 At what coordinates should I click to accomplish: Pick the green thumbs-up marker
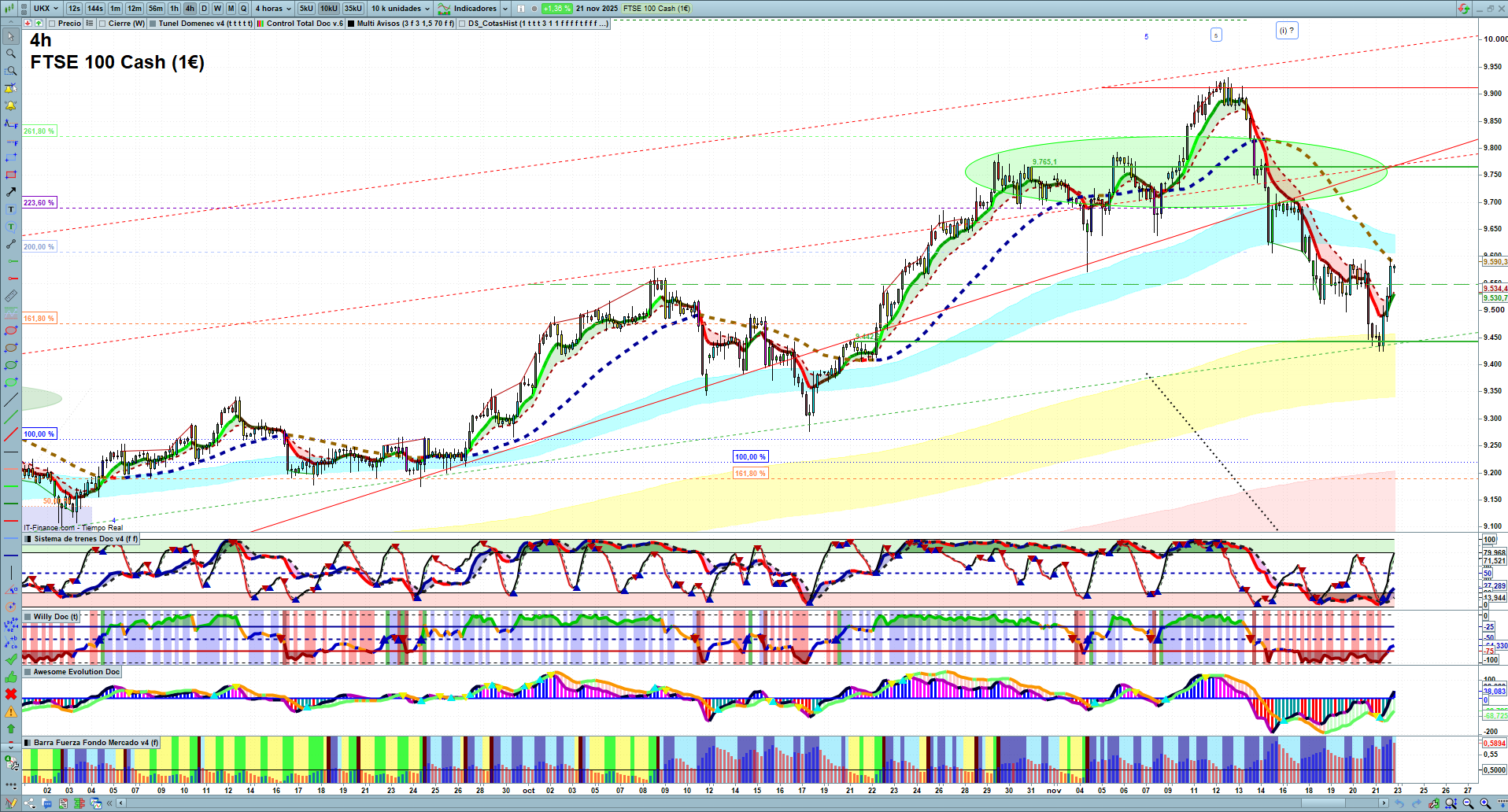(11, 677)
